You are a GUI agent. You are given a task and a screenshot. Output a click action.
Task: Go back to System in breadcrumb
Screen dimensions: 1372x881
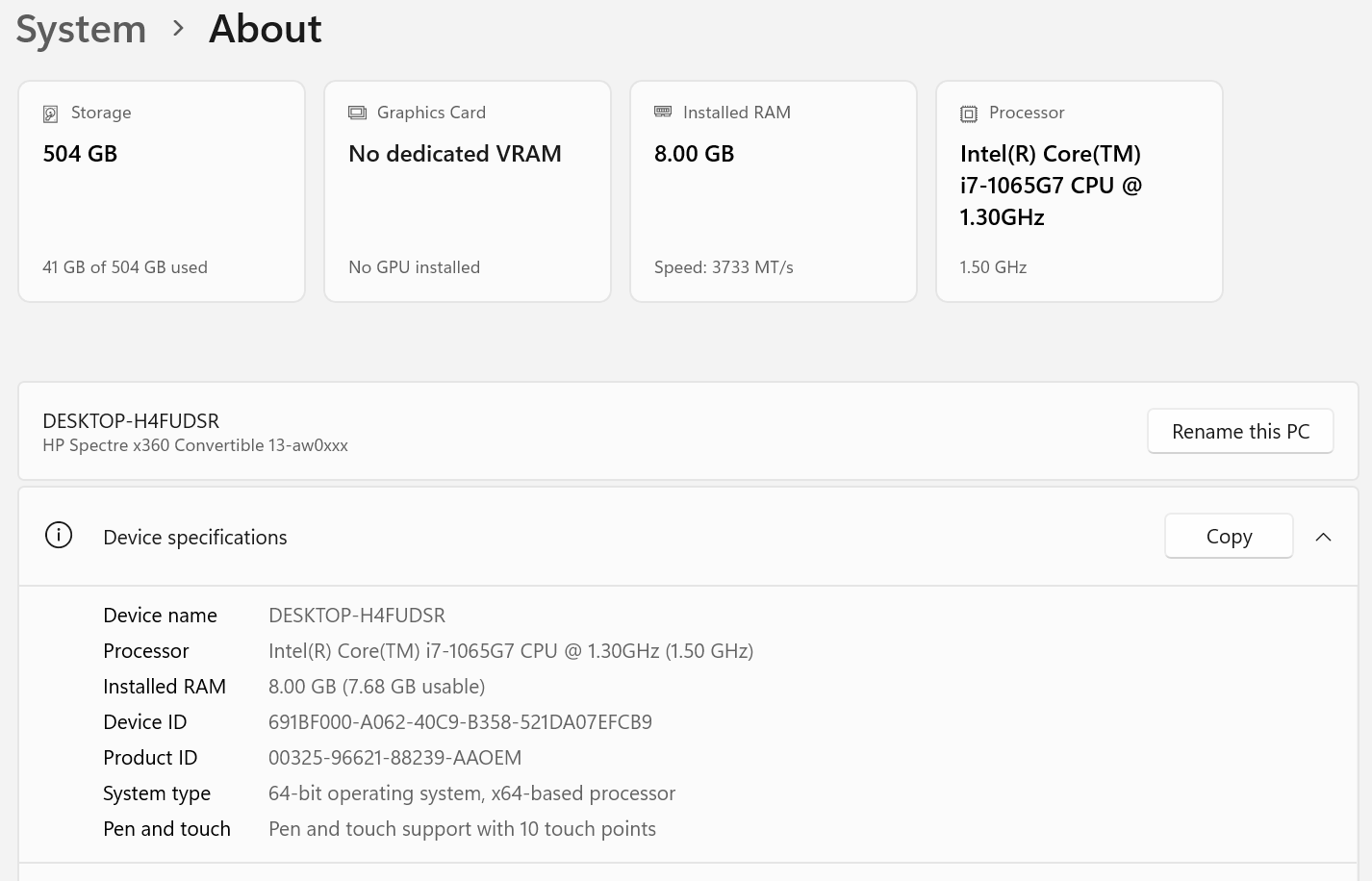point(81,29)
